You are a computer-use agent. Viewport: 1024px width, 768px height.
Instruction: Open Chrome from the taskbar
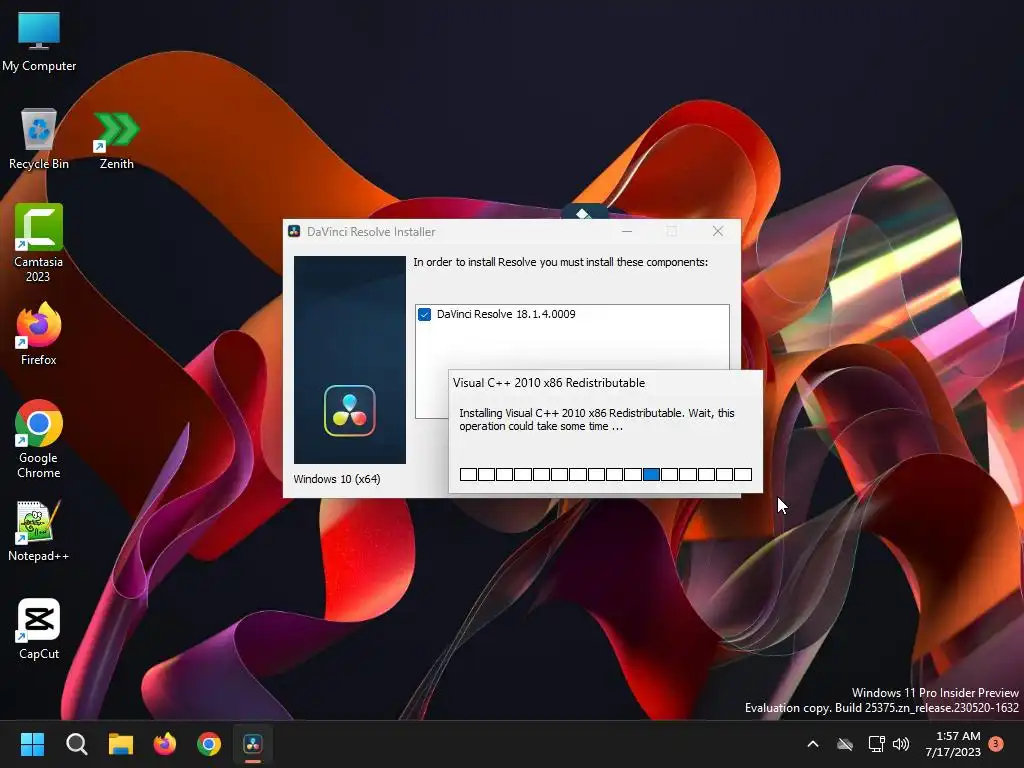tap(209, 744)
